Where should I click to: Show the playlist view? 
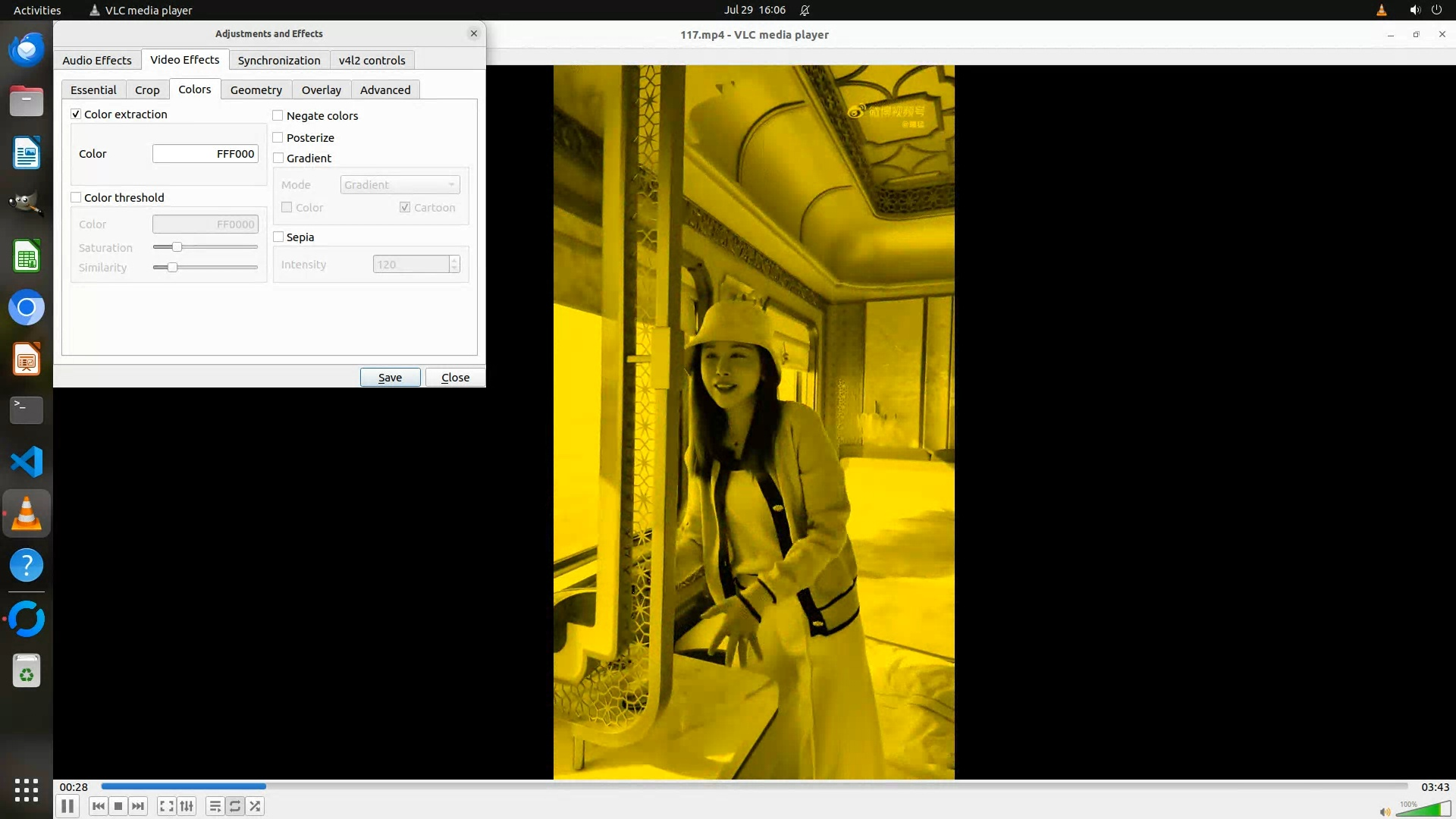pos(215,806)
